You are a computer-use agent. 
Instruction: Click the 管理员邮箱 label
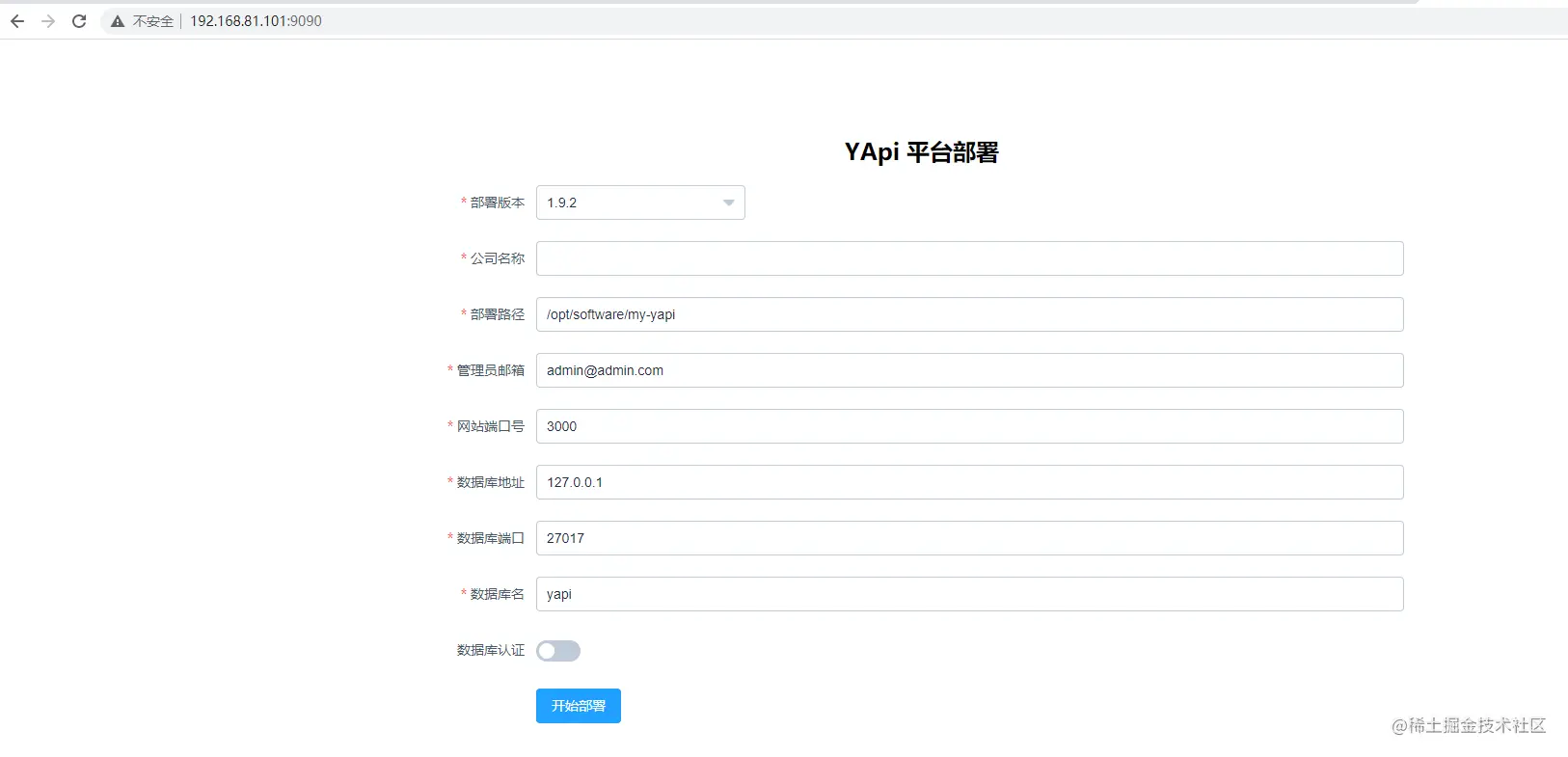[x=491, y=370]
